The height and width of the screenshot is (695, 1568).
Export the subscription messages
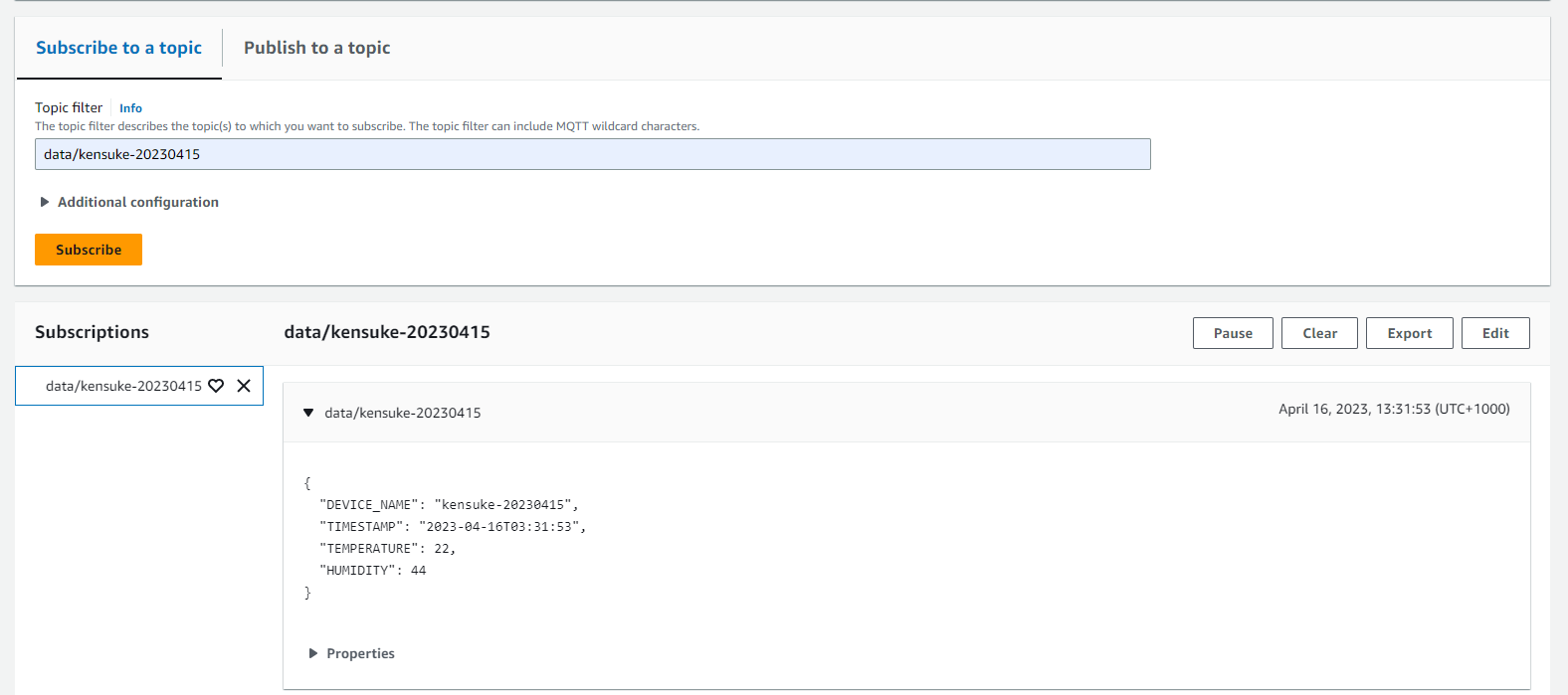pyautogui.click(x=1409, y=333)
